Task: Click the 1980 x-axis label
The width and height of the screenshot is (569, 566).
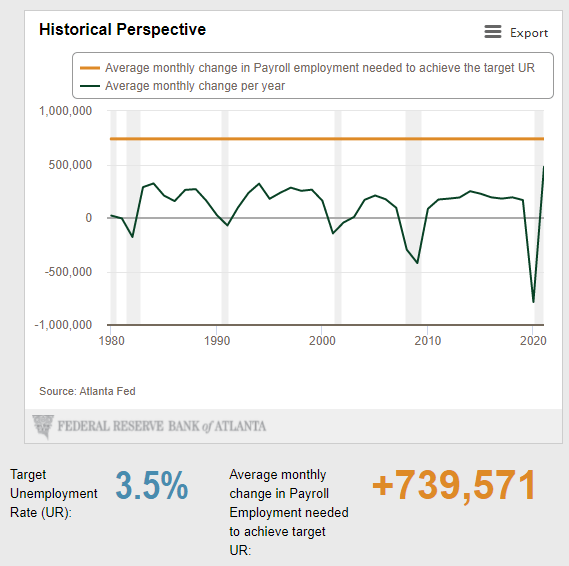Action: click(111, 341)
